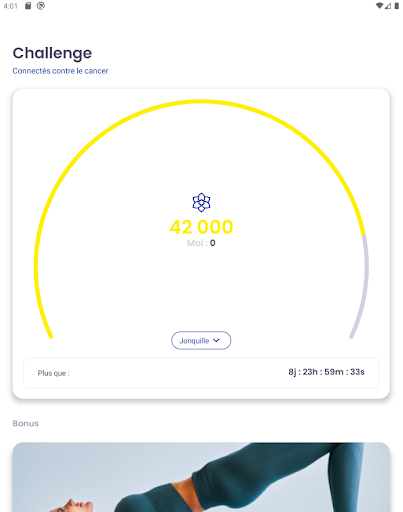Select the Plus que label row

(201, 373)
